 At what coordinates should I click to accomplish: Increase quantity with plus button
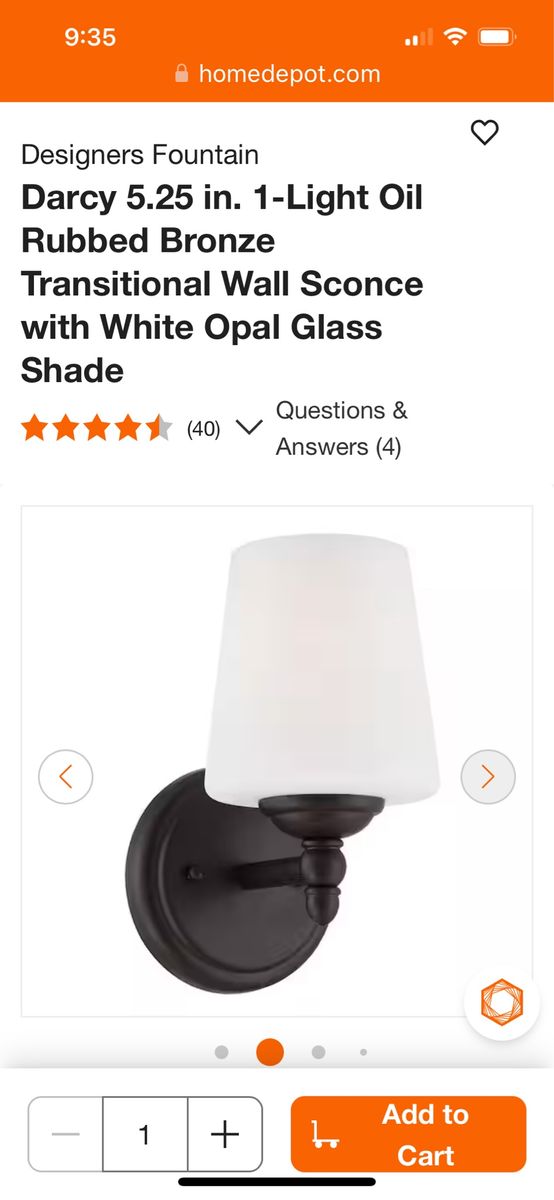[225, 1134]
